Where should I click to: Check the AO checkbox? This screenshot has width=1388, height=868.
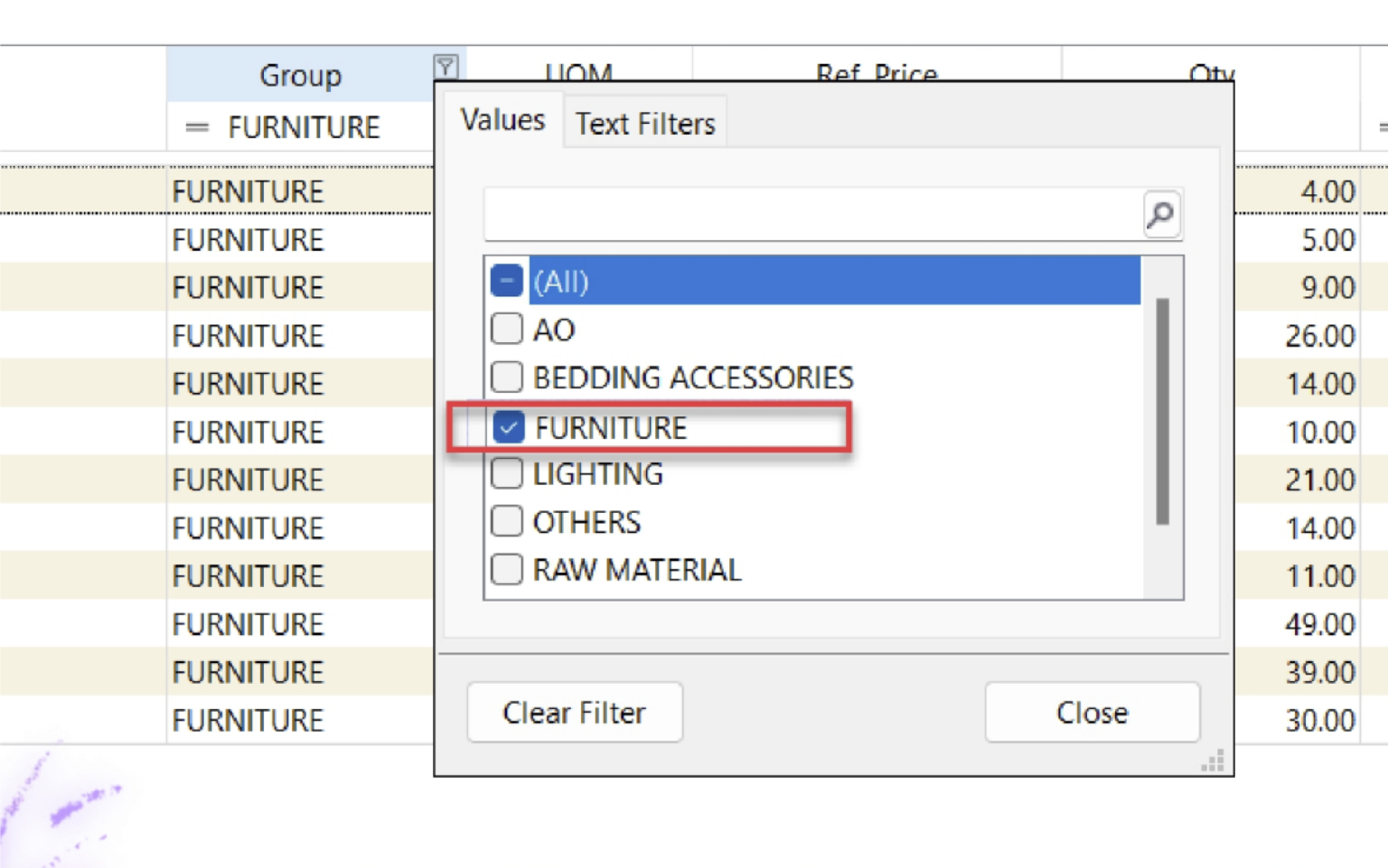[x=507, y=329]
